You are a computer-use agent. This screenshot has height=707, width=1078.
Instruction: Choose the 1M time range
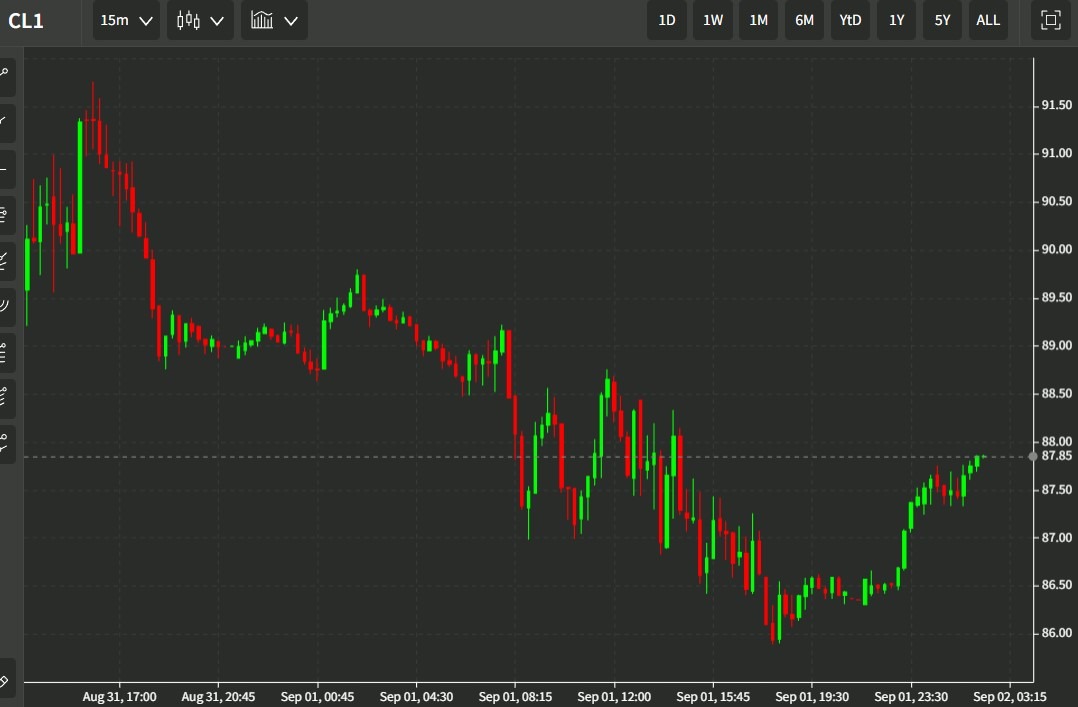click(758, 20)
